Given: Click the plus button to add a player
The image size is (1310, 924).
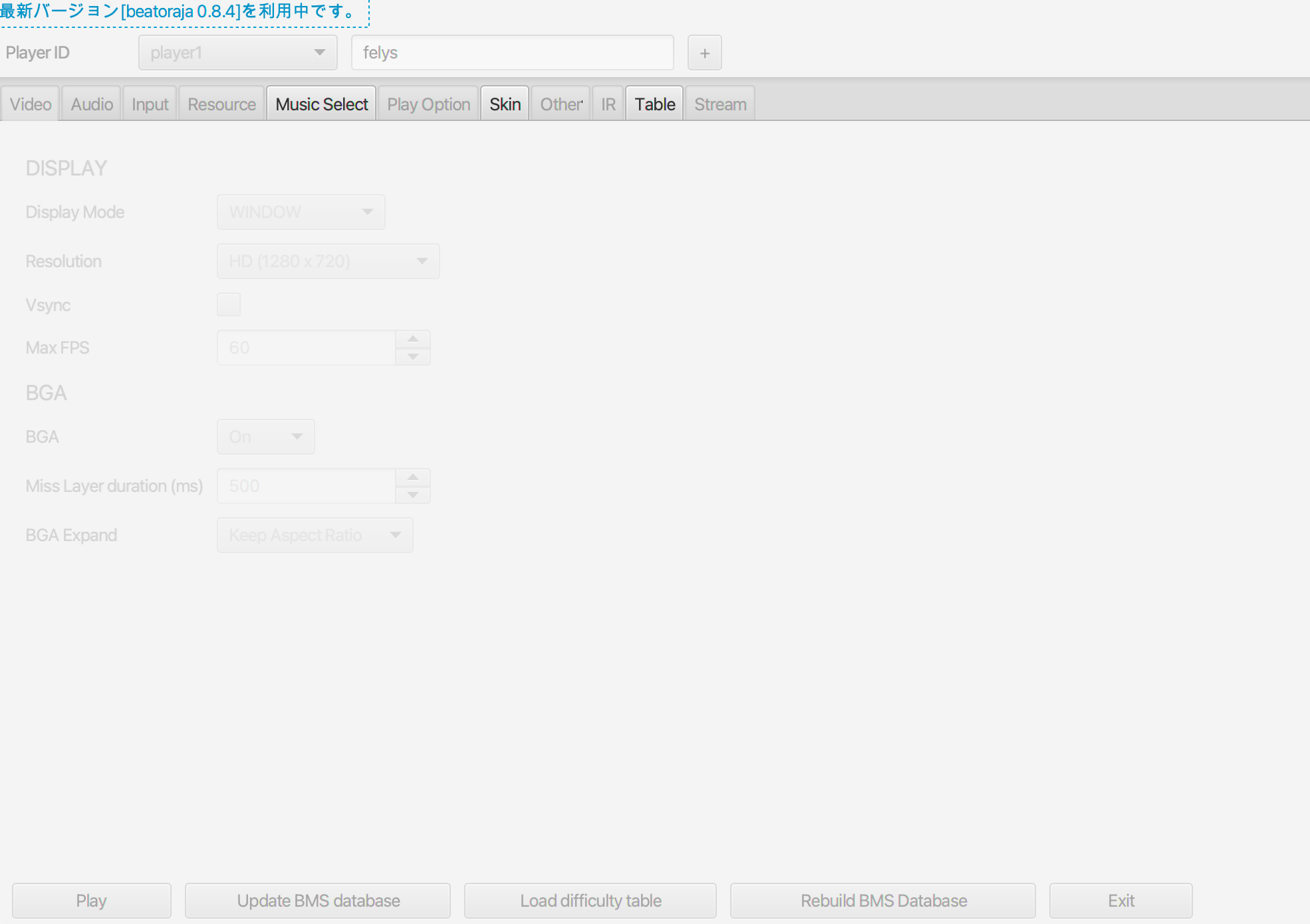Looking at the screenshot, I should point(704,53).
